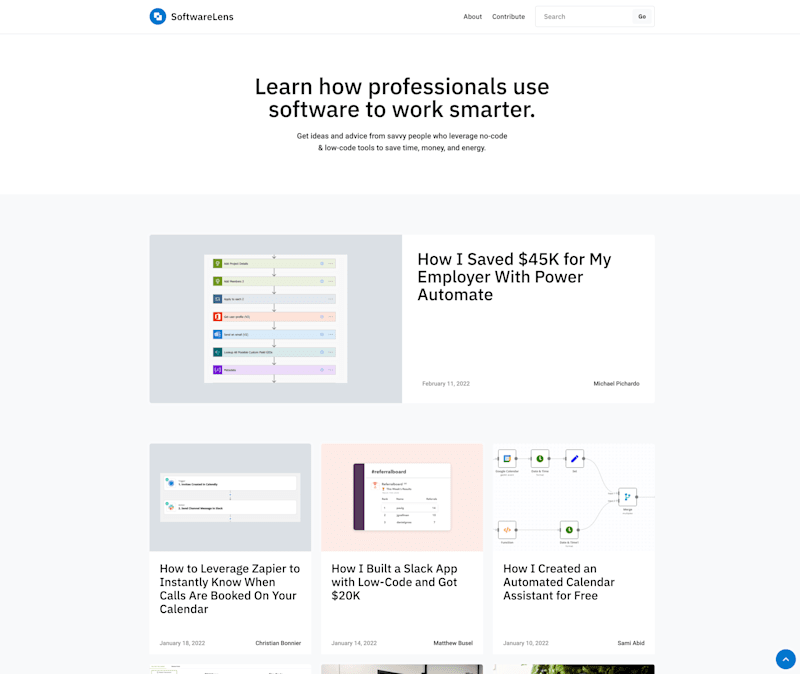
Task: Click author name Christian Bonnier
Action: coord(278,643)
